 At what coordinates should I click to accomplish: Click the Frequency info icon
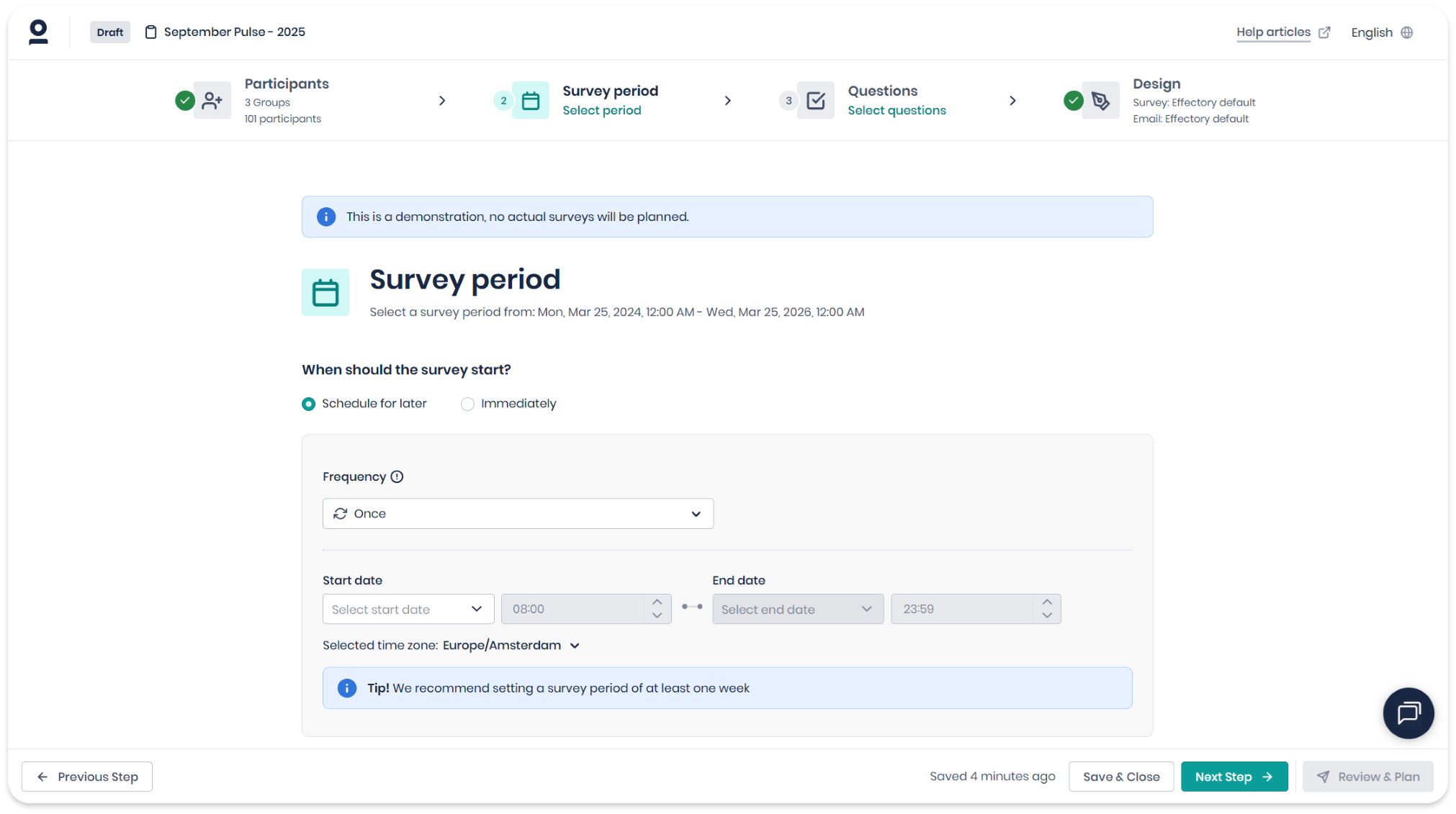(x=397, y=476)
